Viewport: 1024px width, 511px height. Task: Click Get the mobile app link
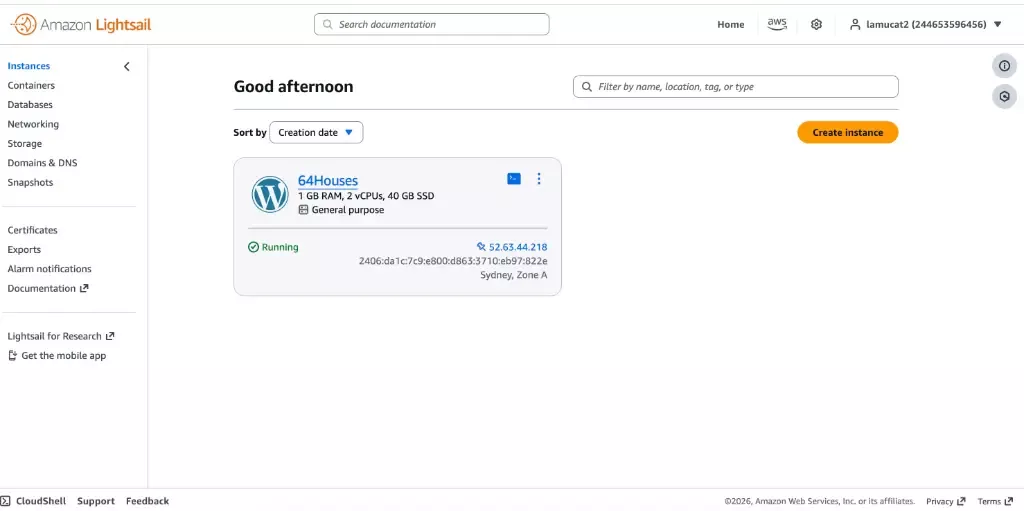tap(57, 355)
